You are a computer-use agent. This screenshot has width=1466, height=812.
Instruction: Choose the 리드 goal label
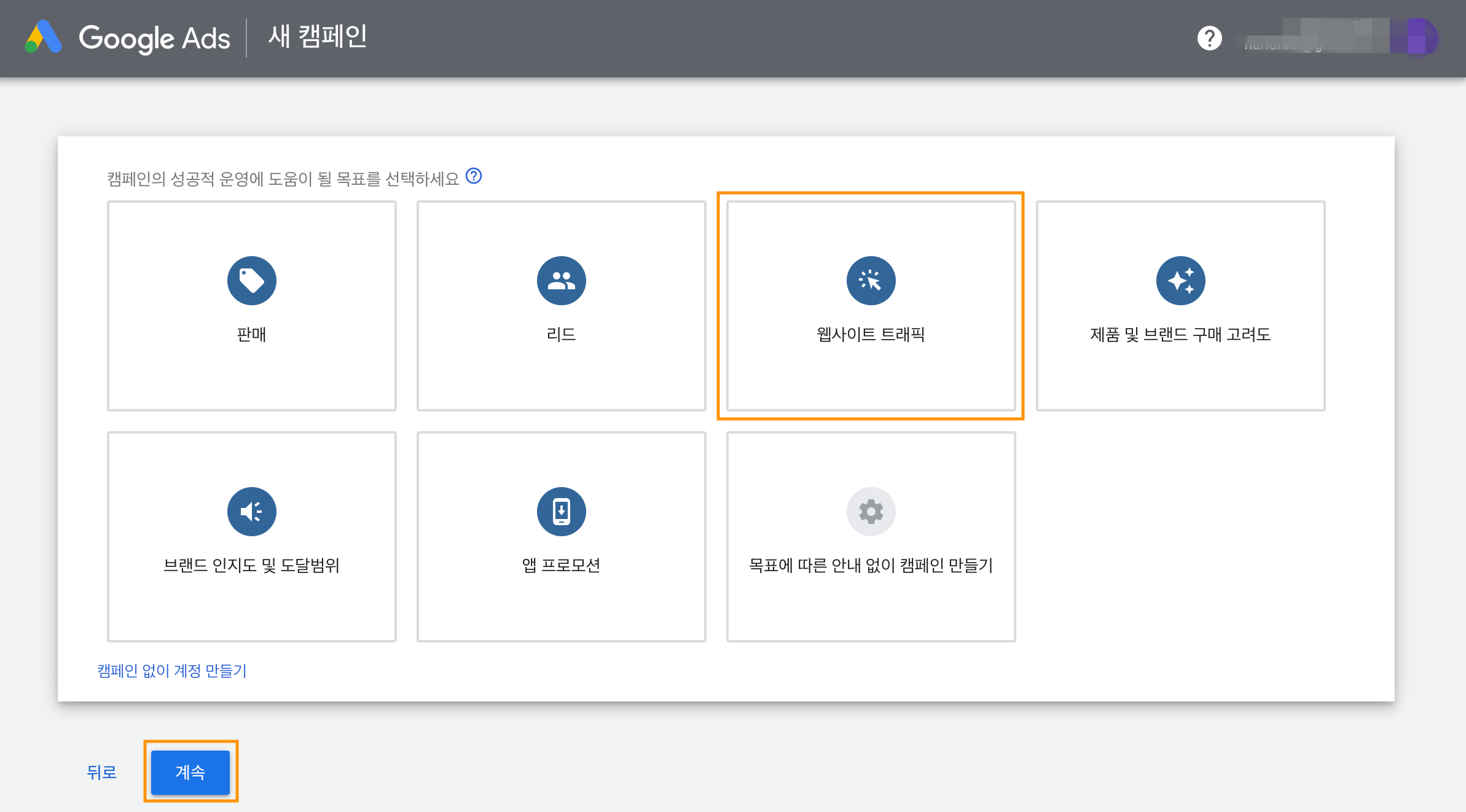coord(561,335)
